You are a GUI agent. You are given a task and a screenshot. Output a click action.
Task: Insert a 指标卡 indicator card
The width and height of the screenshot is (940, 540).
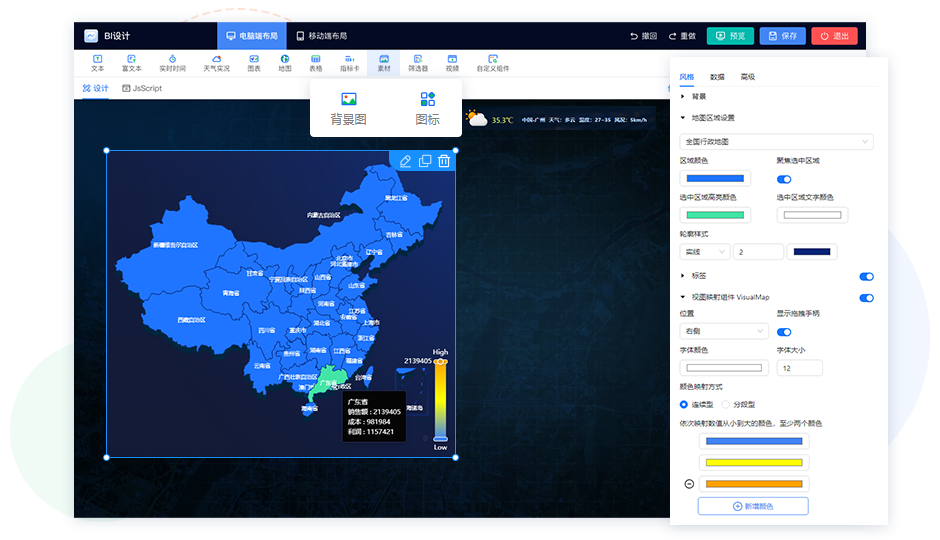(349, 64)
